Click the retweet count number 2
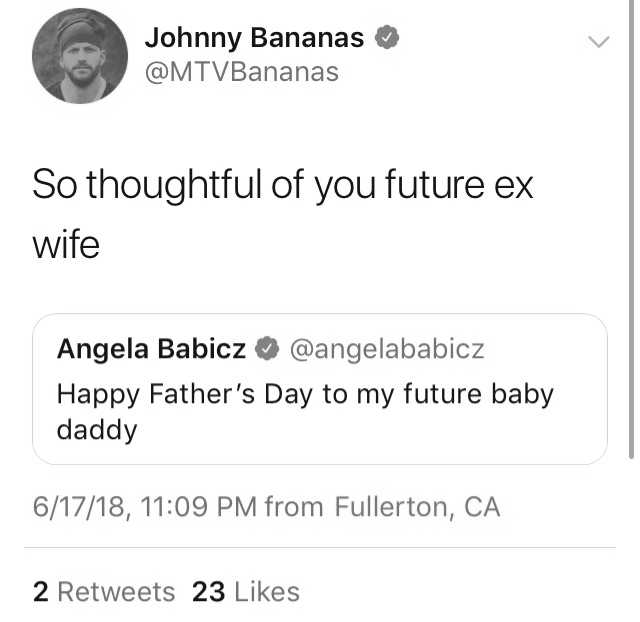The image size is (640, 622). coord(41,591)
